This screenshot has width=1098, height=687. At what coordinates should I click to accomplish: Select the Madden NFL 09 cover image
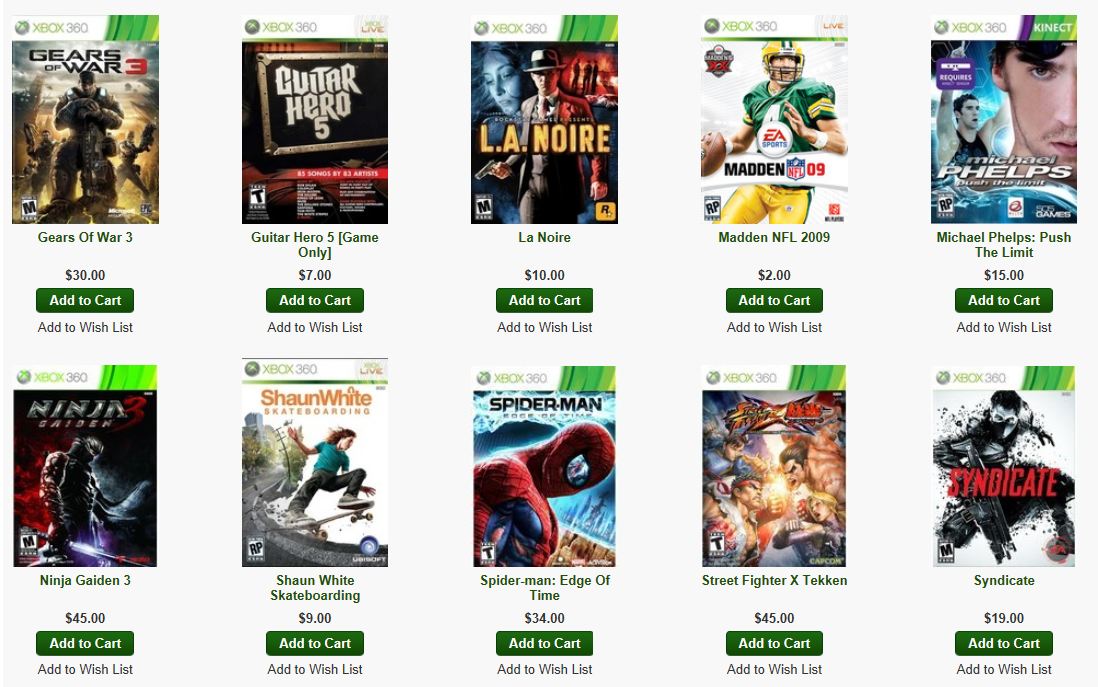(774, 119)
